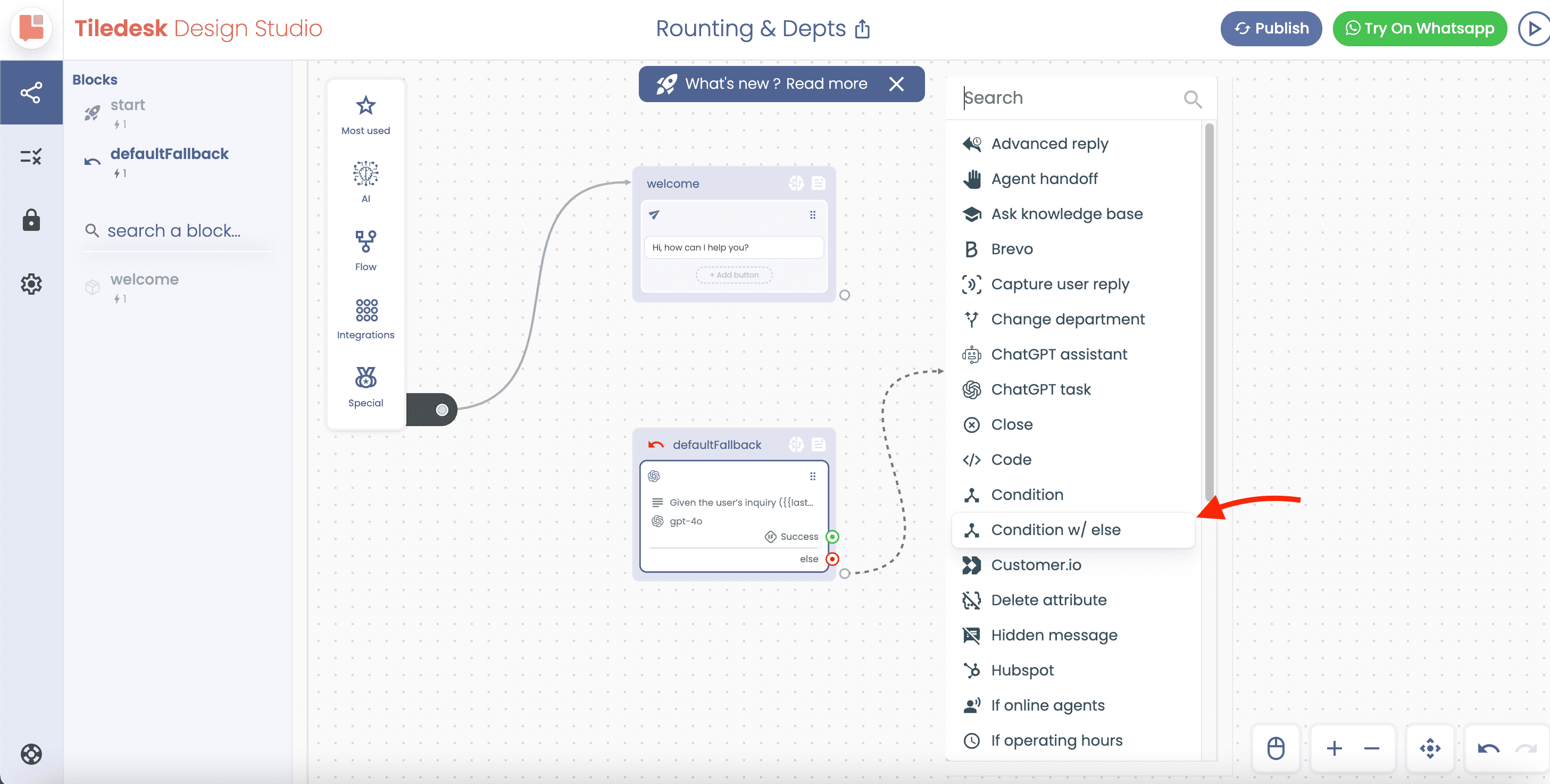The image size is (1550, 784).
Task: Click Try On Whatsapp button
Action: (1420, 28)
